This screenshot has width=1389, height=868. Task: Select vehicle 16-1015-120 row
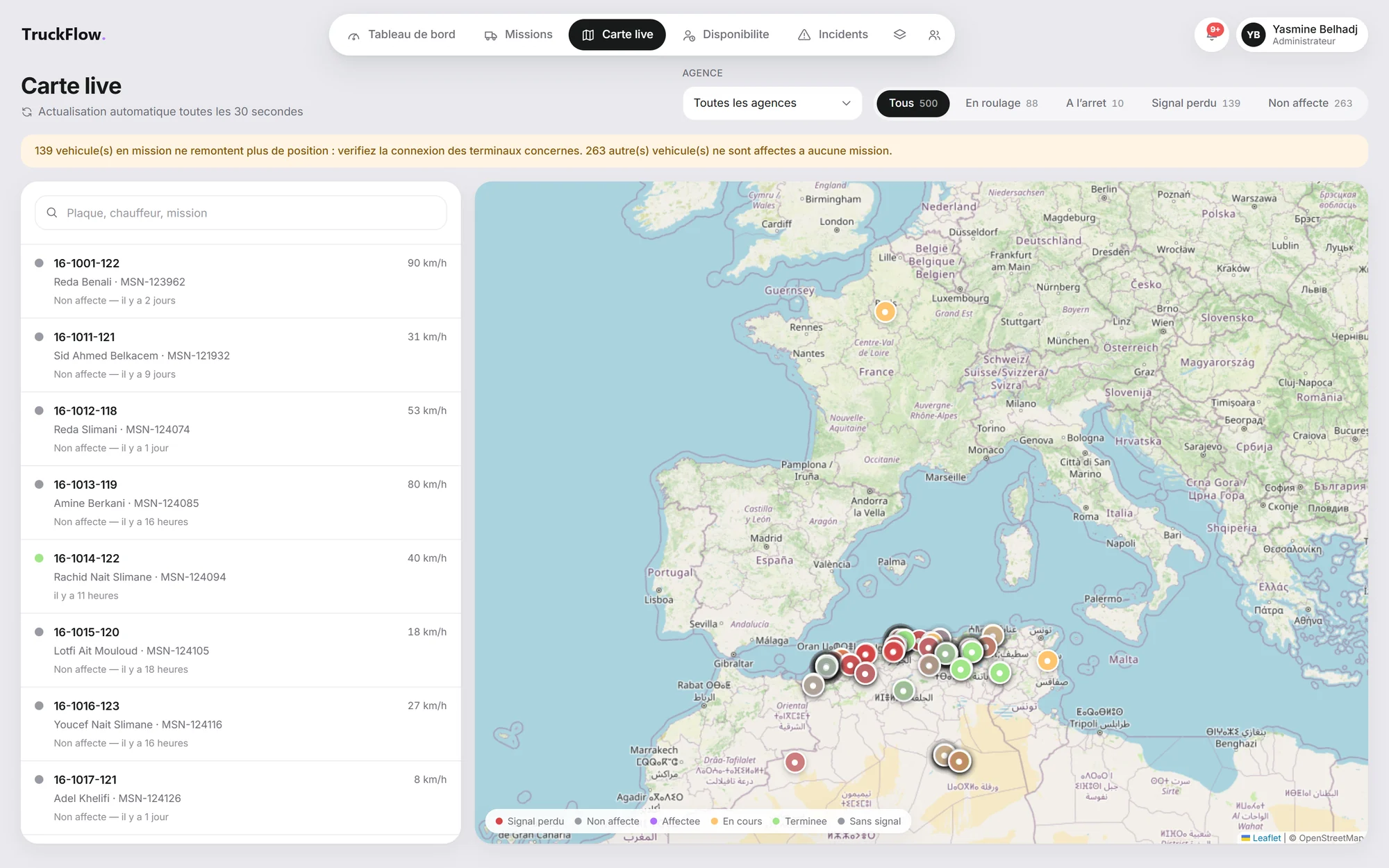[x=241, y=650]
